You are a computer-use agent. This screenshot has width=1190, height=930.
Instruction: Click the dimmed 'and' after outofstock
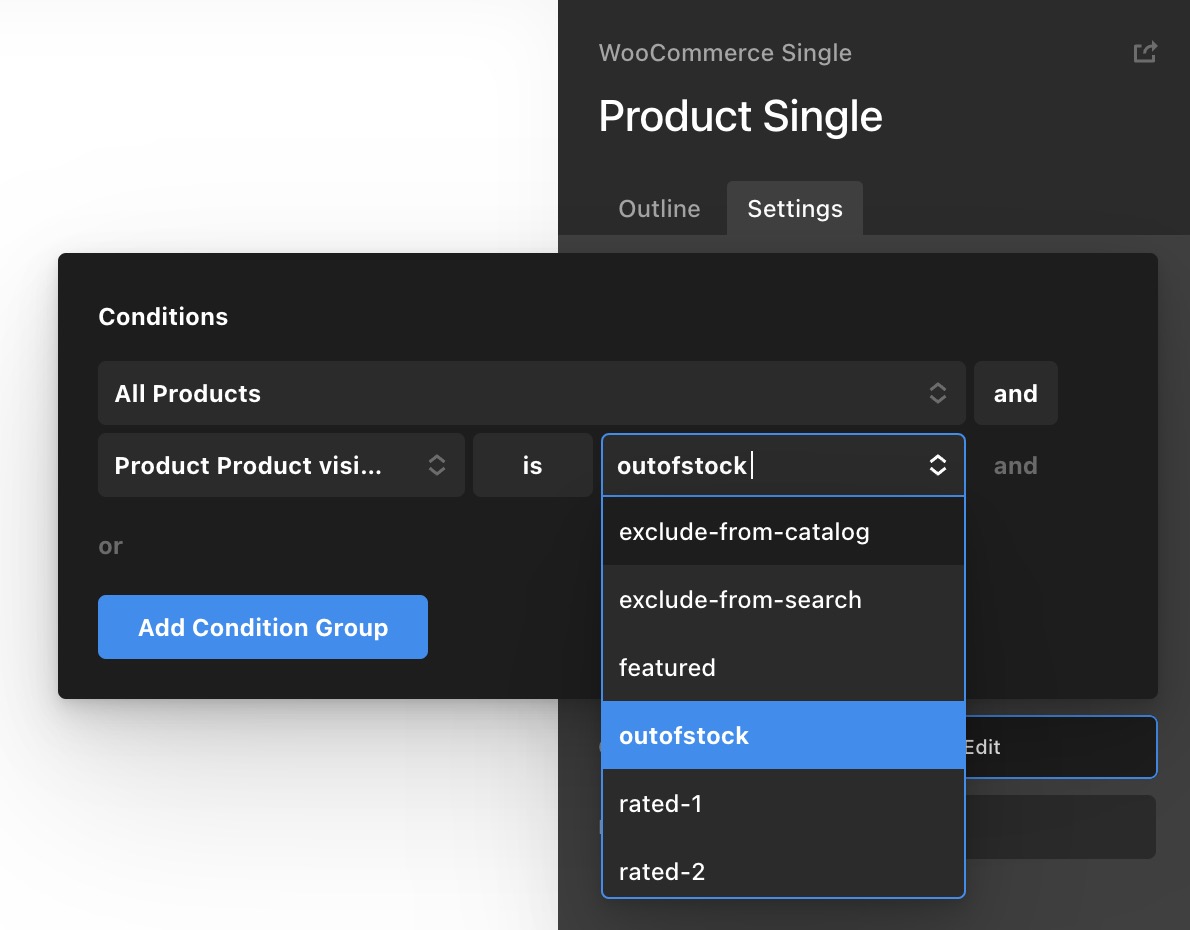point(1015,465)
